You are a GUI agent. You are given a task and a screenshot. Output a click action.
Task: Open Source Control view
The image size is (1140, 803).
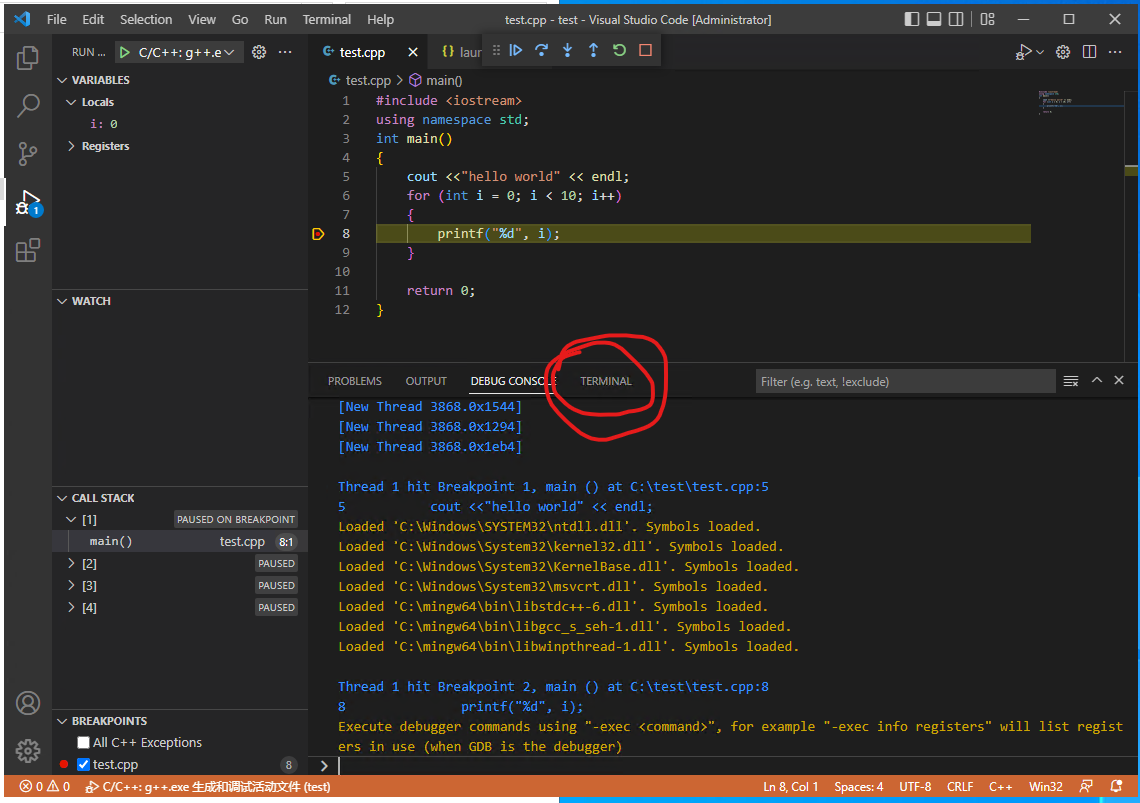click(x=28, y=154)
